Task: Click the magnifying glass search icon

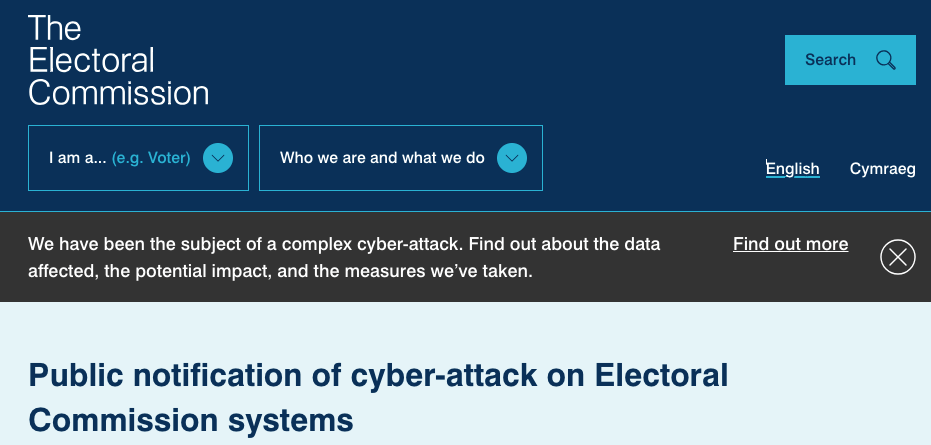Action: [886, 60]
